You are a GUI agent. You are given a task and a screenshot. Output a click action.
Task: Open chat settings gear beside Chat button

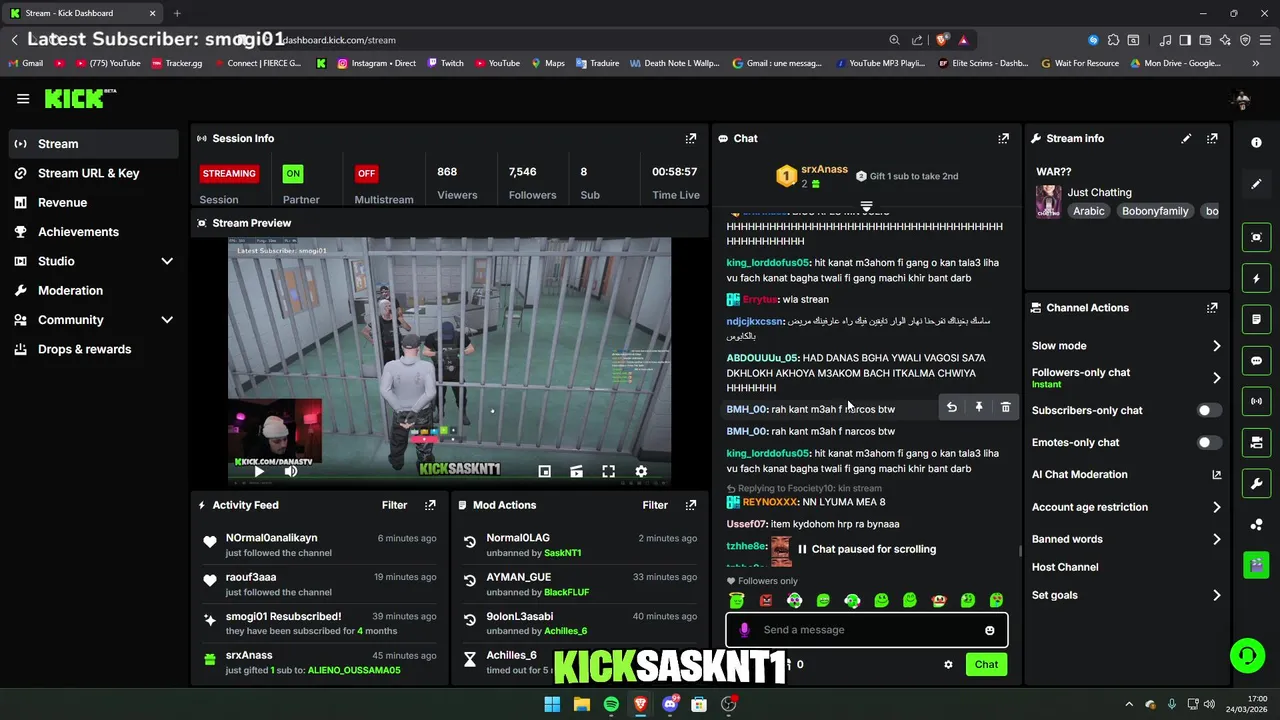pyautogui.click(x=948, y=664)
